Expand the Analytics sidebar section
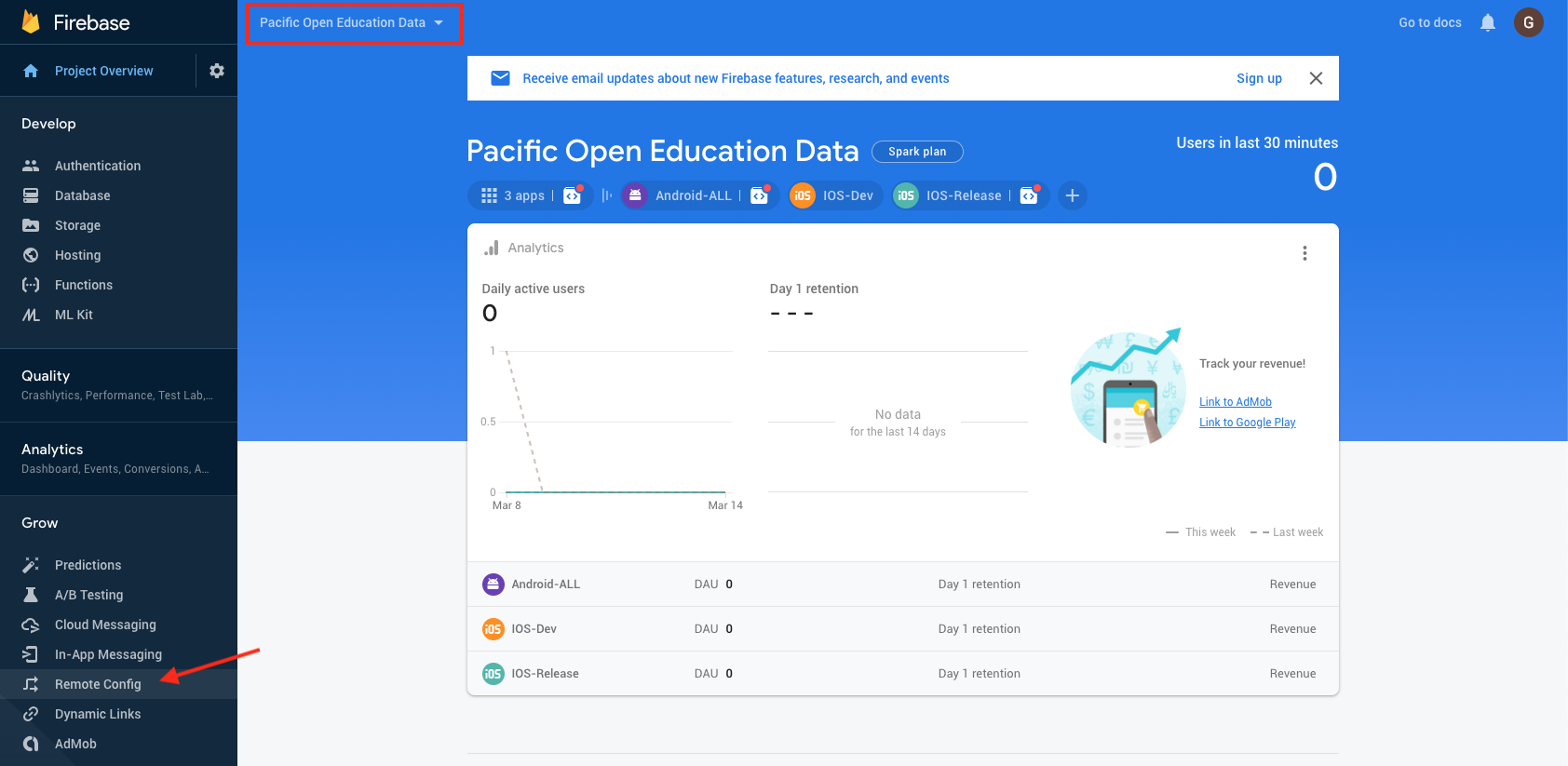The image size is (1568, 766). click(117, 458)
